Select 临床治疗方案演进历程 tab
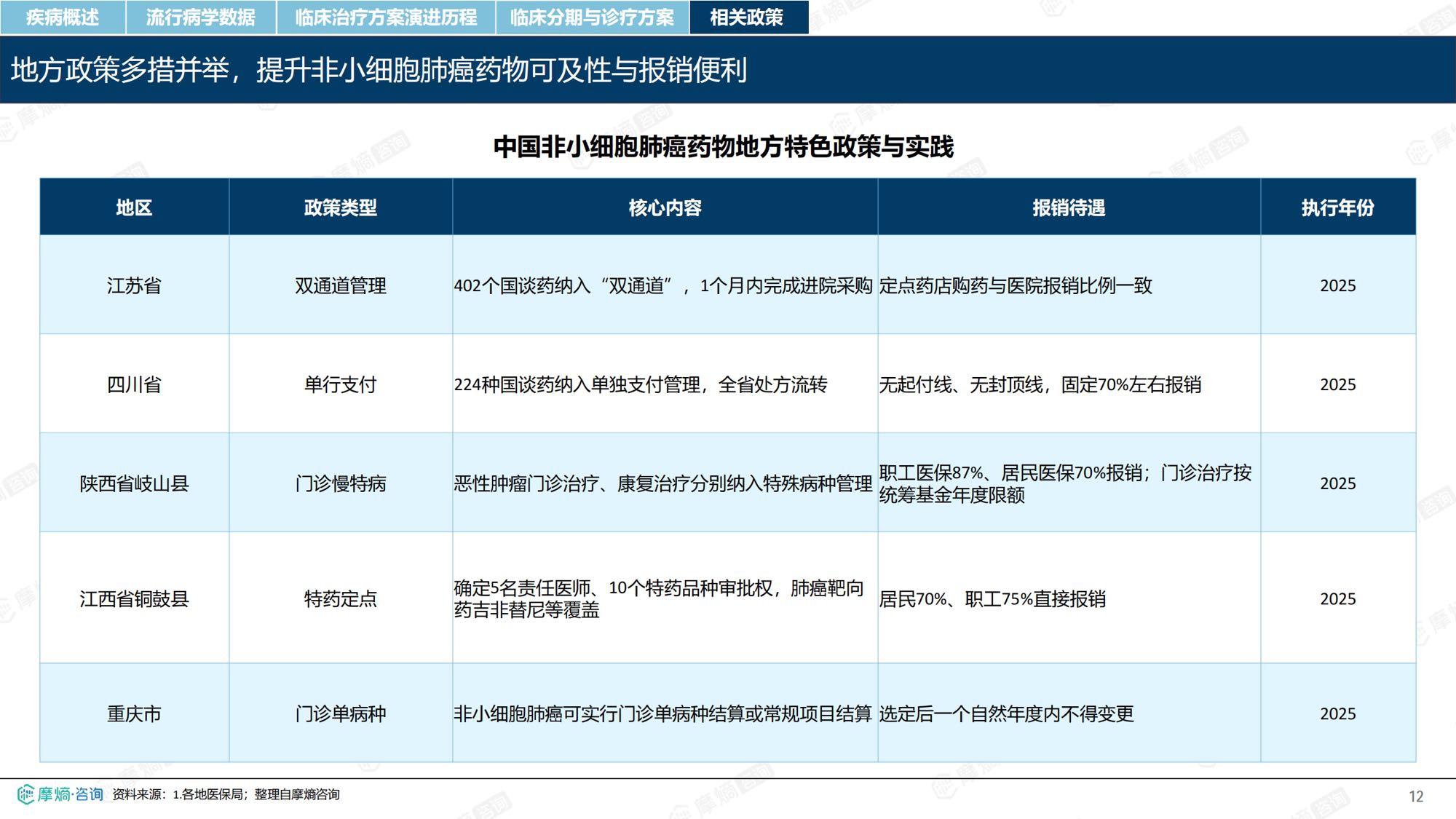This screenshot has width=1456, height=819. tap(386, 17)
